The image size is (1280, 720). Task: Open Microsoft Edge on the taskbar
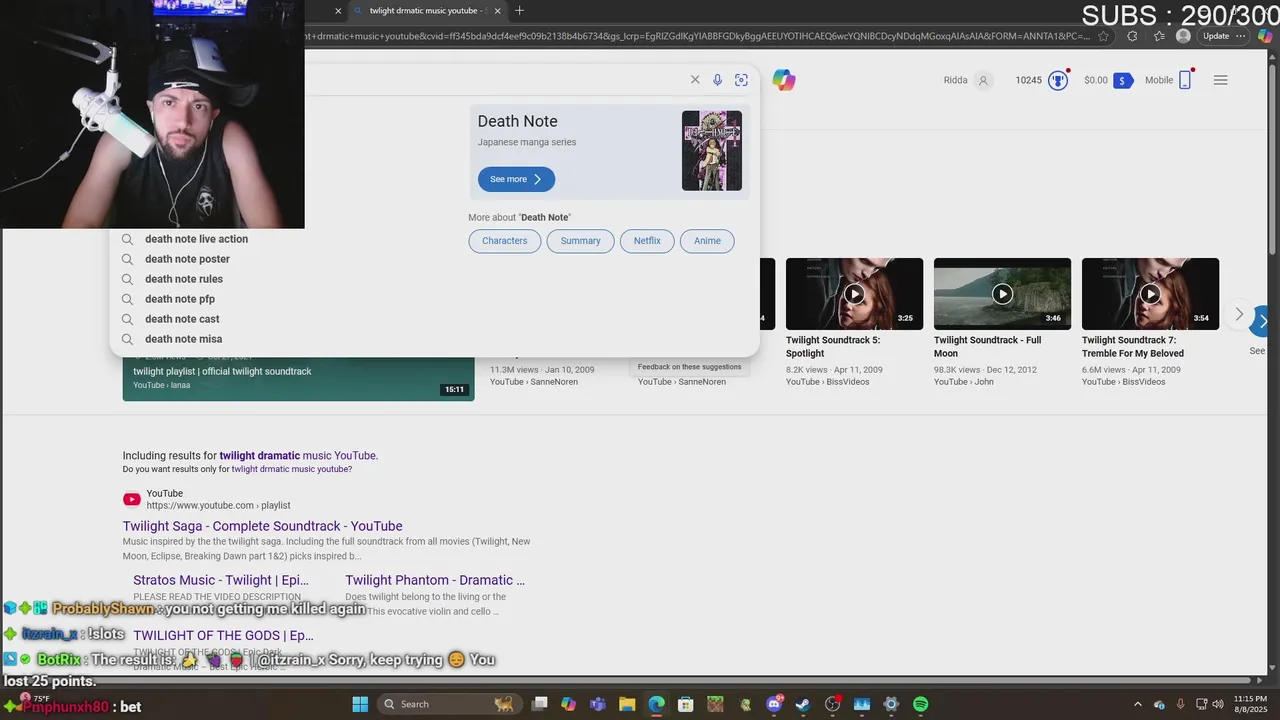[656, 704]
